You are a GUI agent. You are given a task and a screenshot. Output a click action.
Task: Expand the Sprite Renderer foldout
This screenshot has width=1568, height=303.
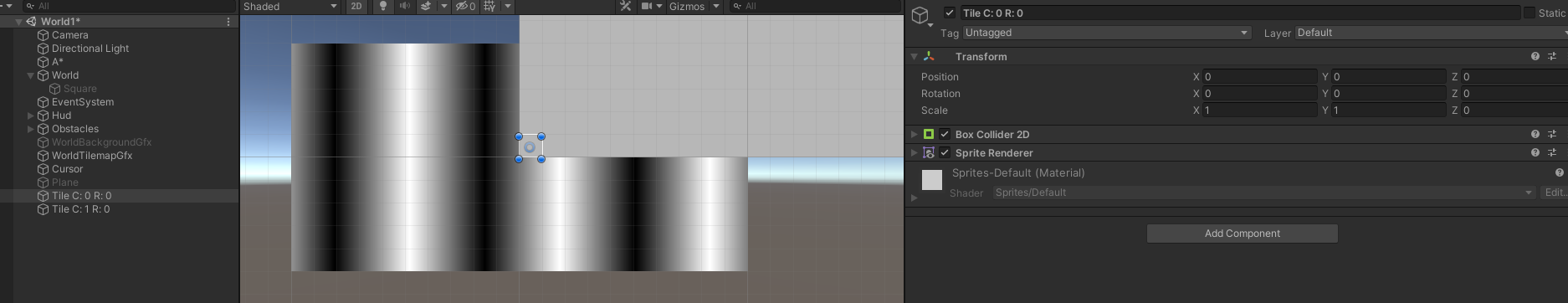(x=914, y=152)
